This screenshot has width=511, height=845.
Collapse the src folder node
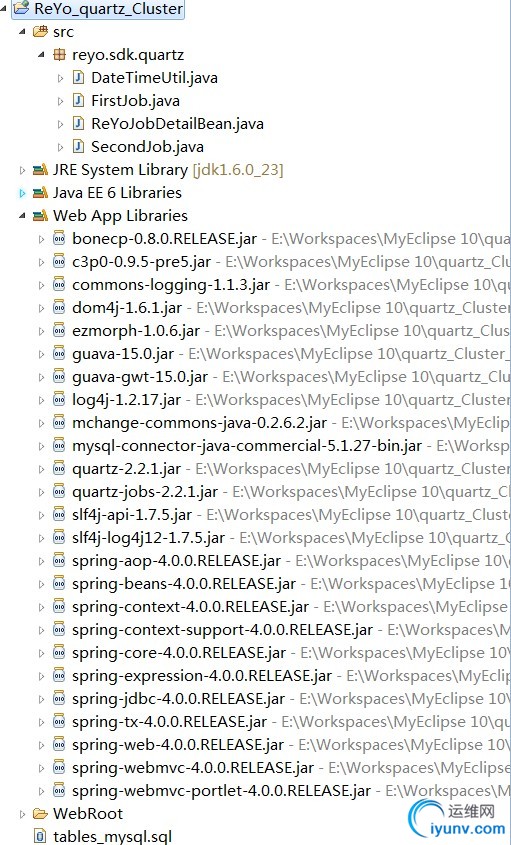pyautogui.click(x=22, y=32)
